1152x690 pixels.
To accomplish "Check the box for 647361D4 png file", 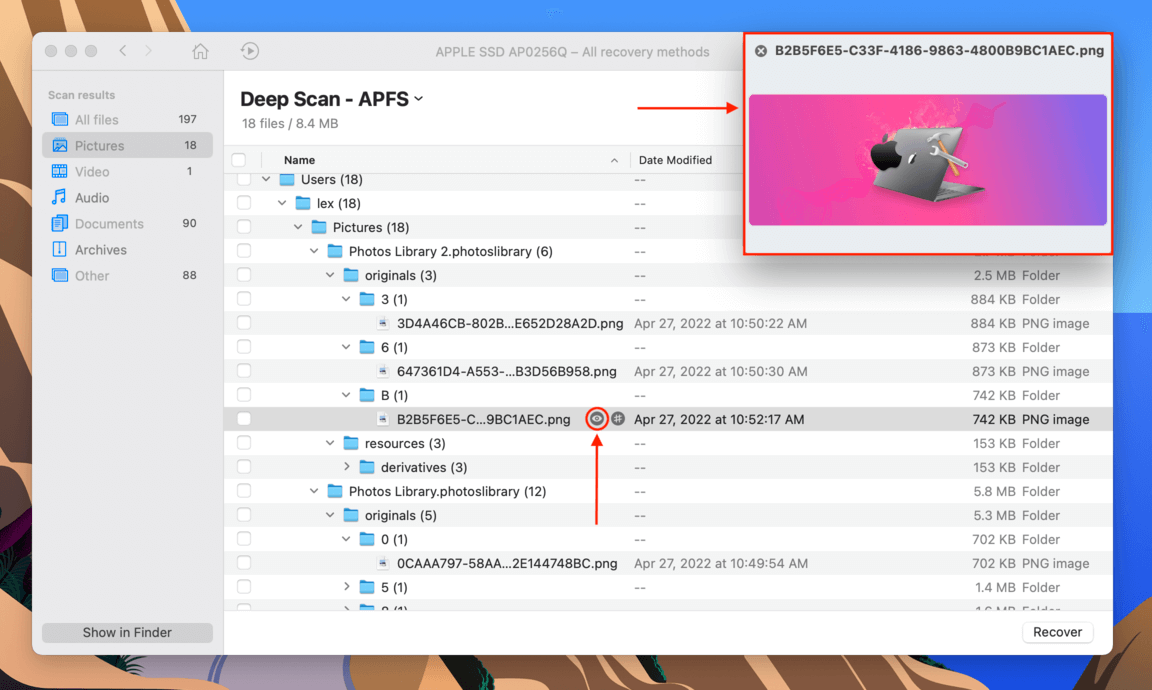I will pyautogui.click(x=244, y=371).
